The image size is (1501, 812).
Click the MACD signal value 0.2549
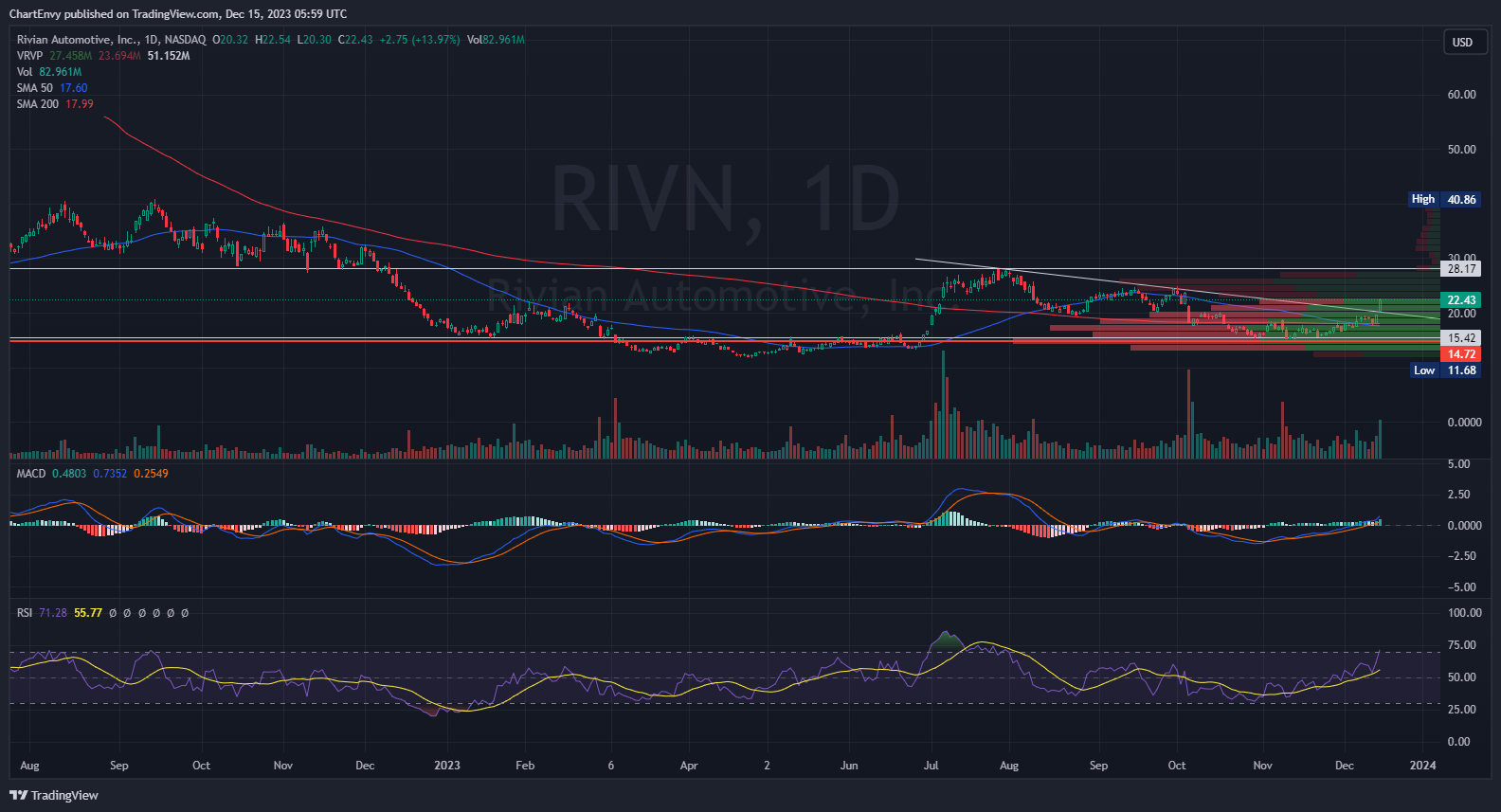click(x=152, y=474)
